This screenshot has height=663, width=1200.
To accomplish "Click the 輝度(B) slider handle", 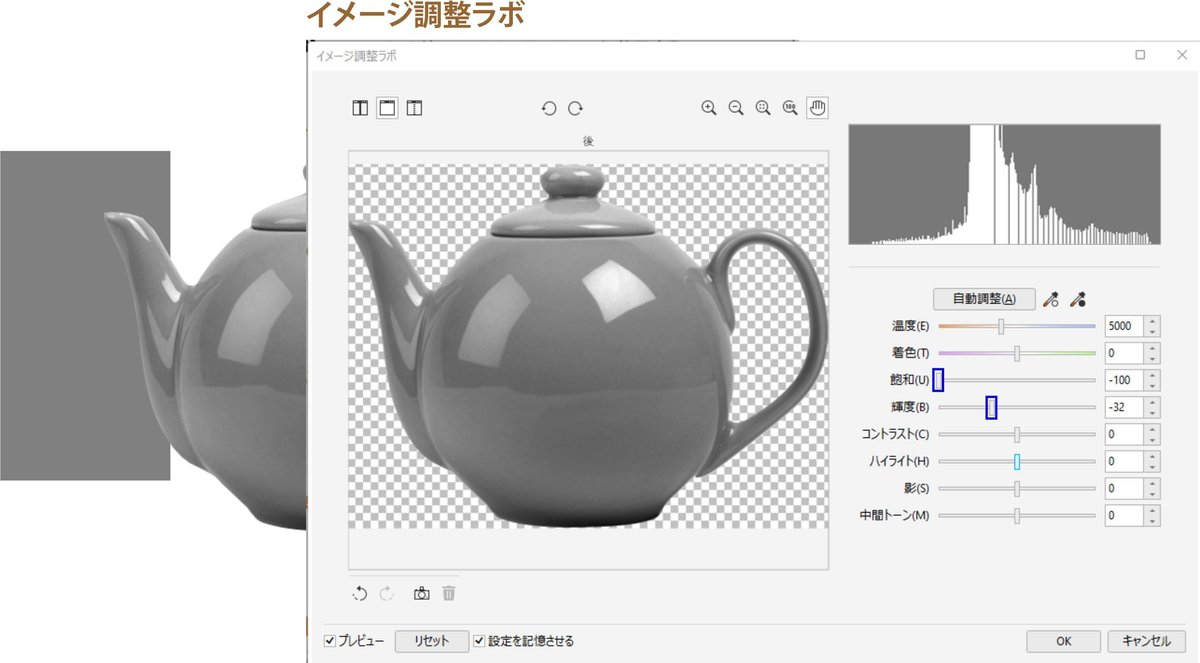I will [x=991, y=407].
